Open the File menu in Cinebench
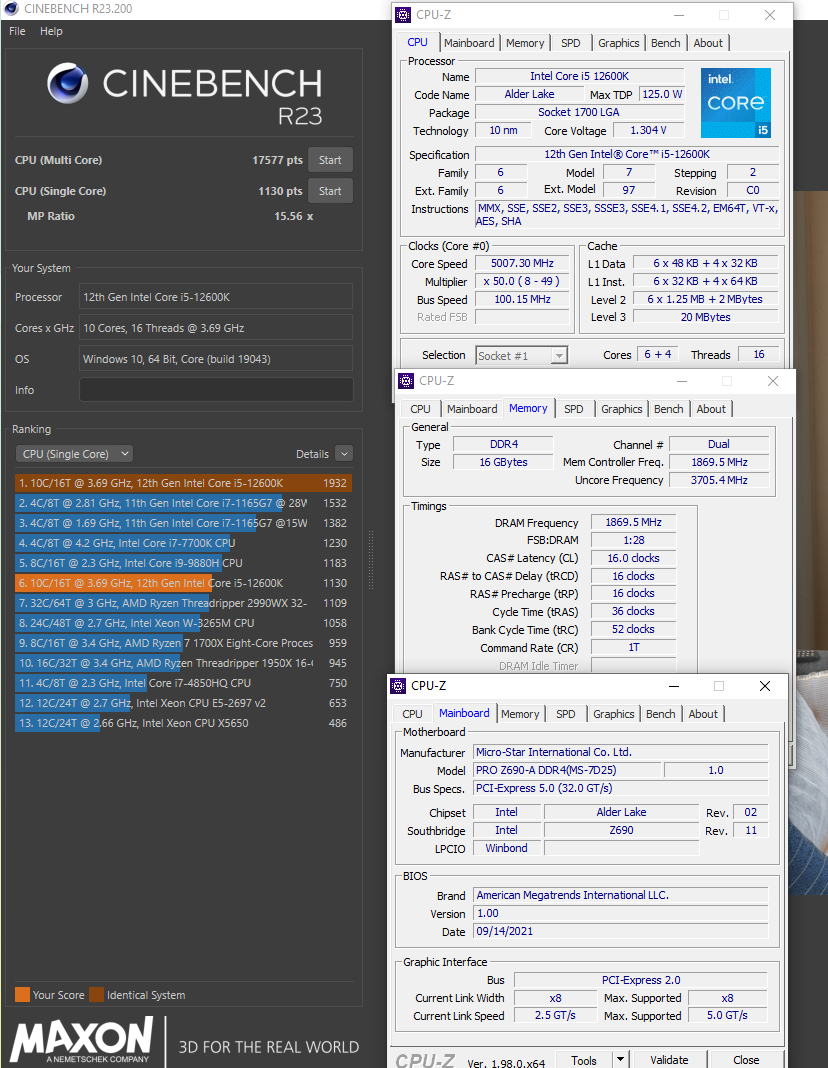828x1068 pixels. point(17,31)
